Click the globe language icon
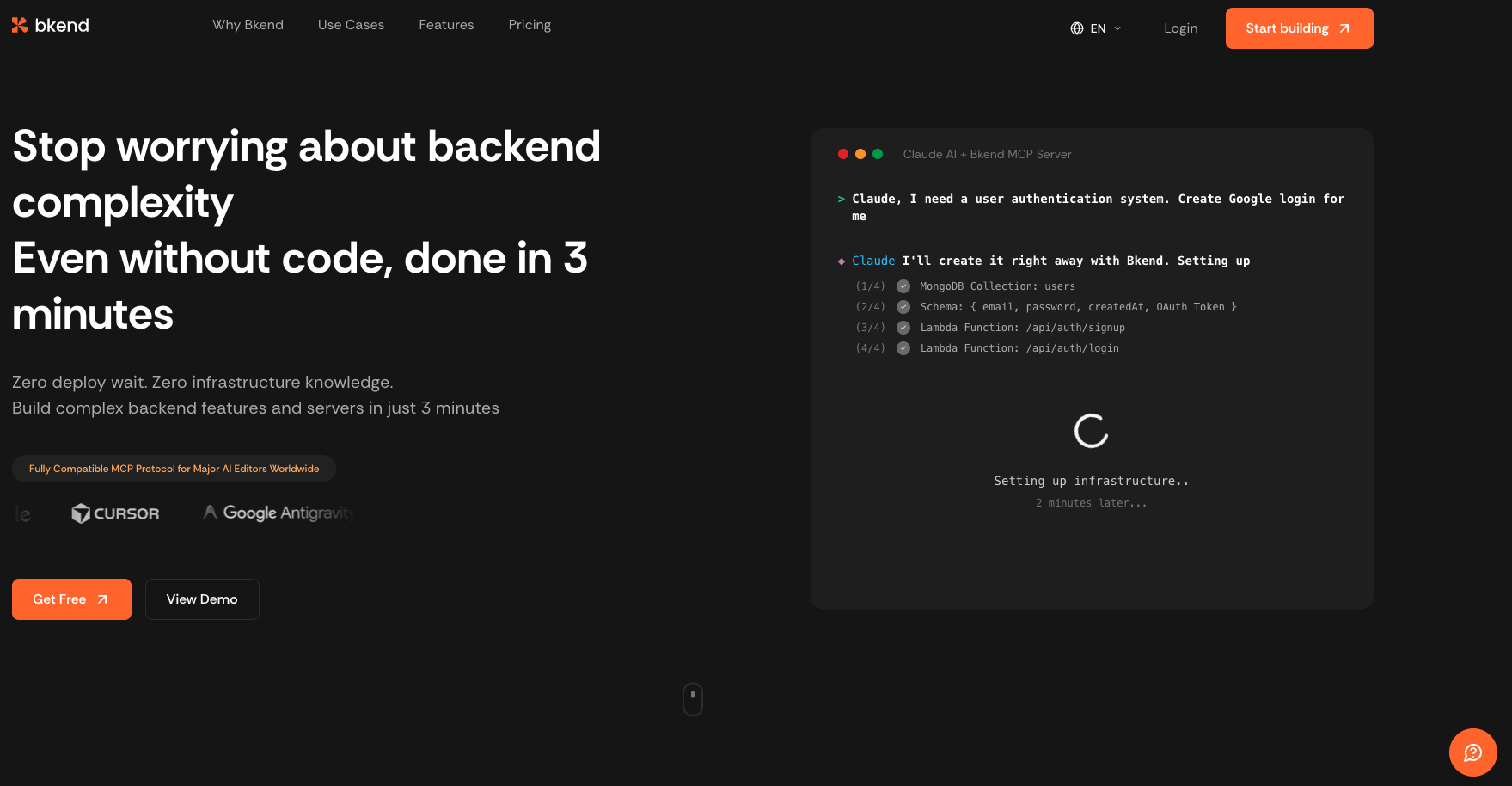The height and width of the screenshot is (786, 1512). (1076, 28)
